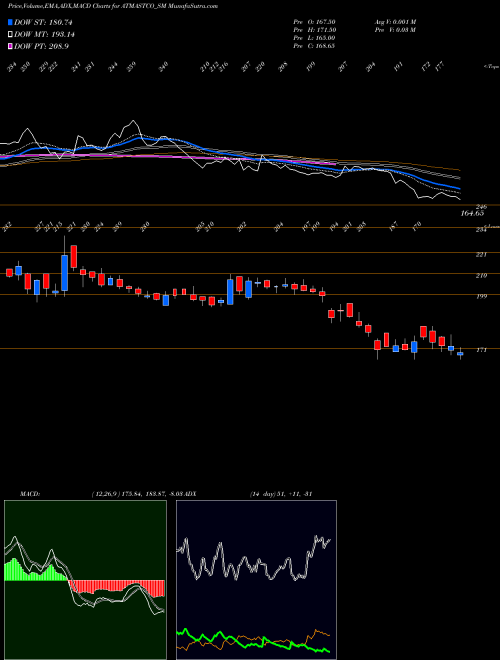The height and width of the screenshot is (660, 500).
Task: Click the 171 price axis label
Action: coord(481,350)
